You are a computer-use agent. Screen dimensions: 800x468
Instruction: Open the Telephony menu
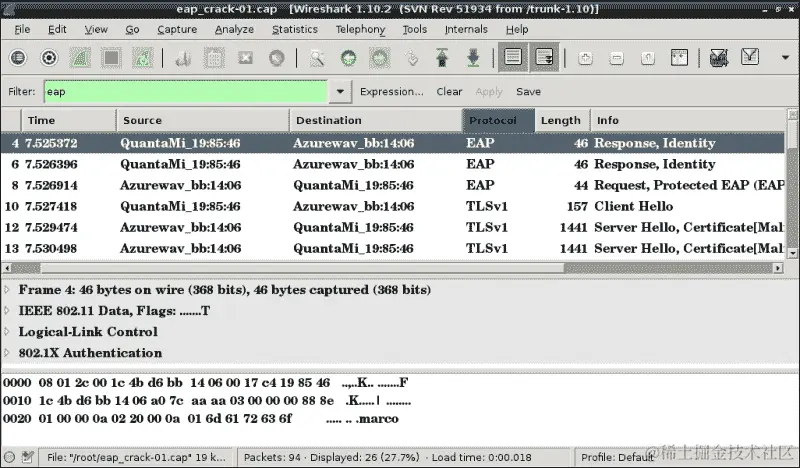click(360, 30)
